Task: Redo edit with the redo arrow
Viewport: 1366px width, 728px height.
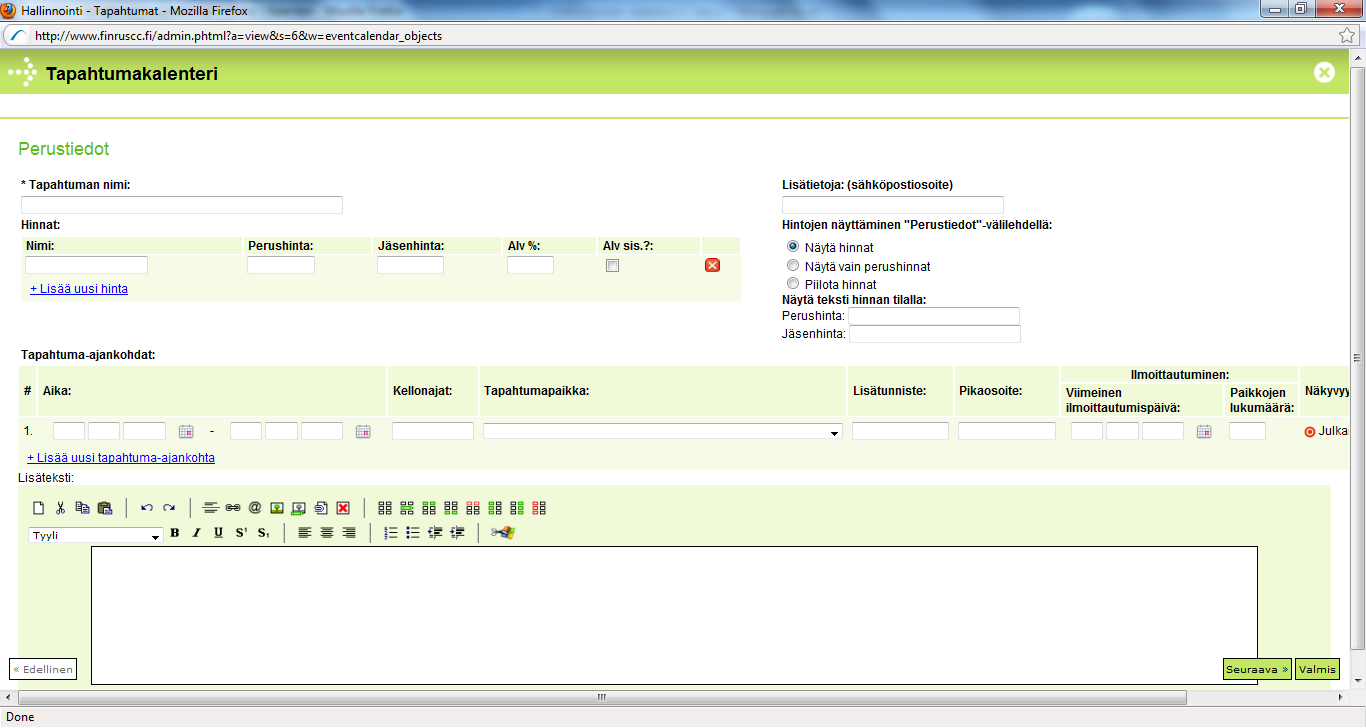Action: coord(169,508)
